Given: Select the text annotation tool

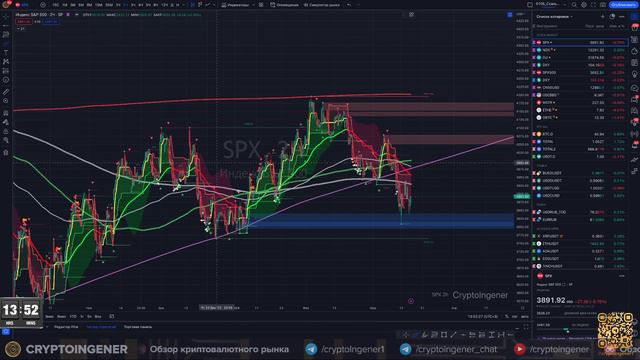Looking at the screenshot, I should click(6, 53).
